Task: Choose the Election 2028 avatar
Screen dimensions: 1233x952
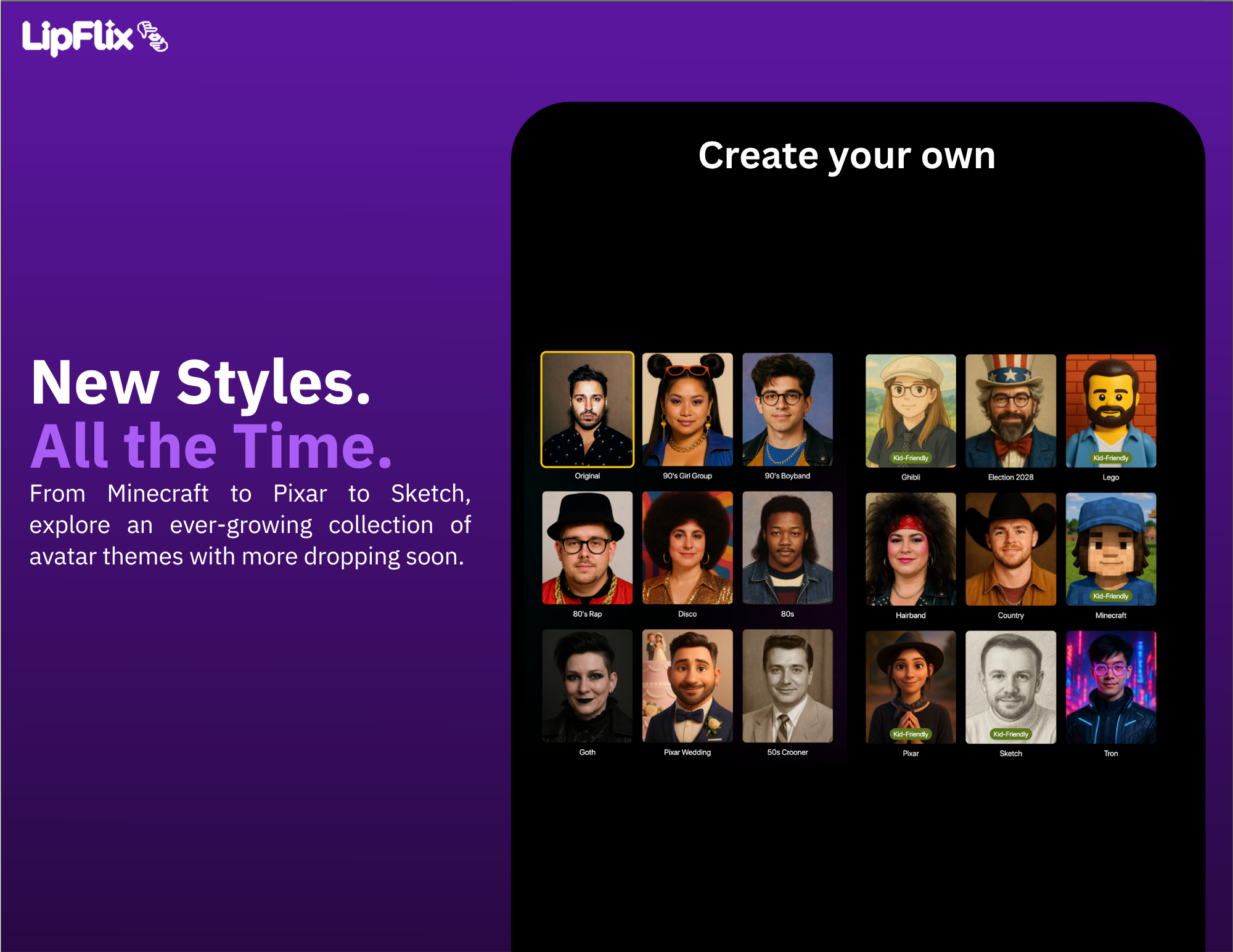Action: pos(1010,410)
